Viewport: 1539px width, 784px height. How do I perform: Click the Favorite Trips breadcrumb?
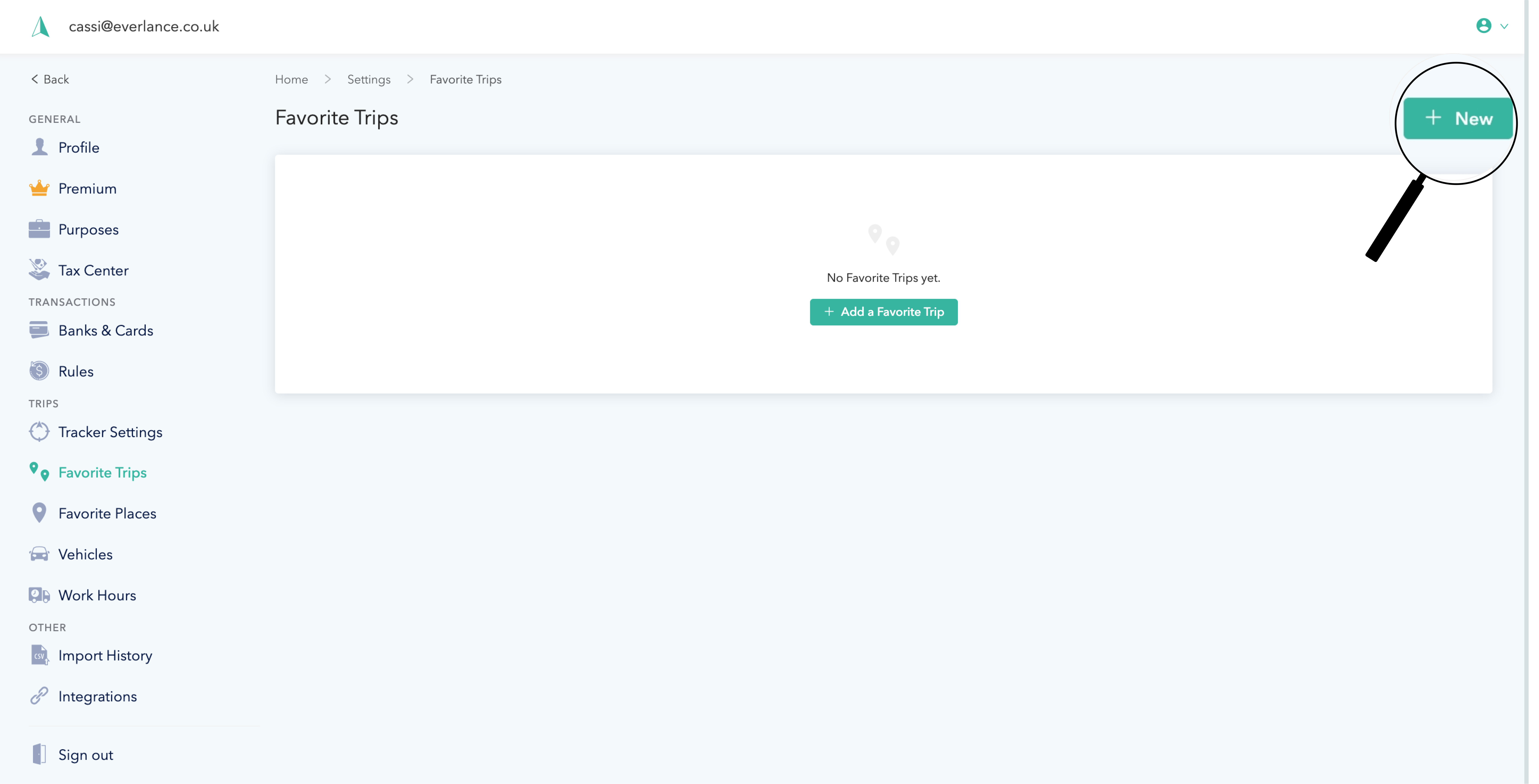pos(465,79)
